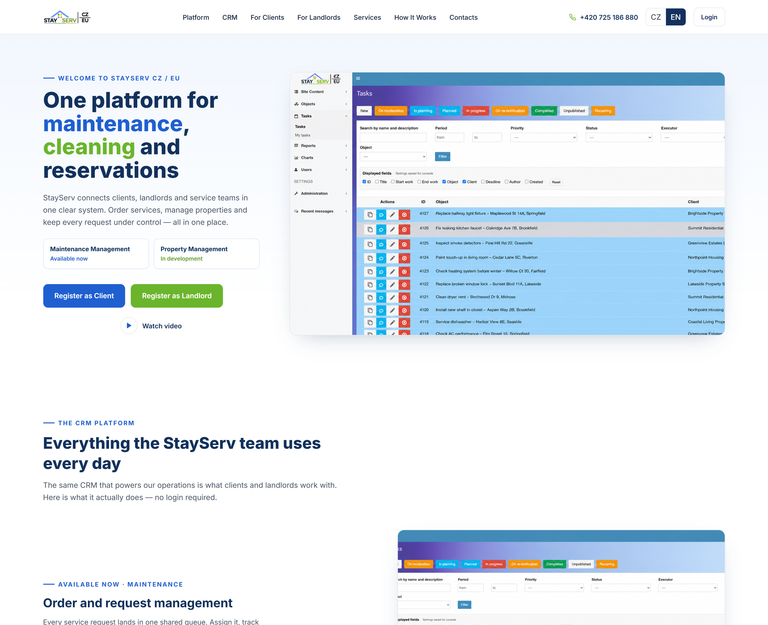
Task: Check the Deadline displayed field checkbox
Action: tap(483, 182)
